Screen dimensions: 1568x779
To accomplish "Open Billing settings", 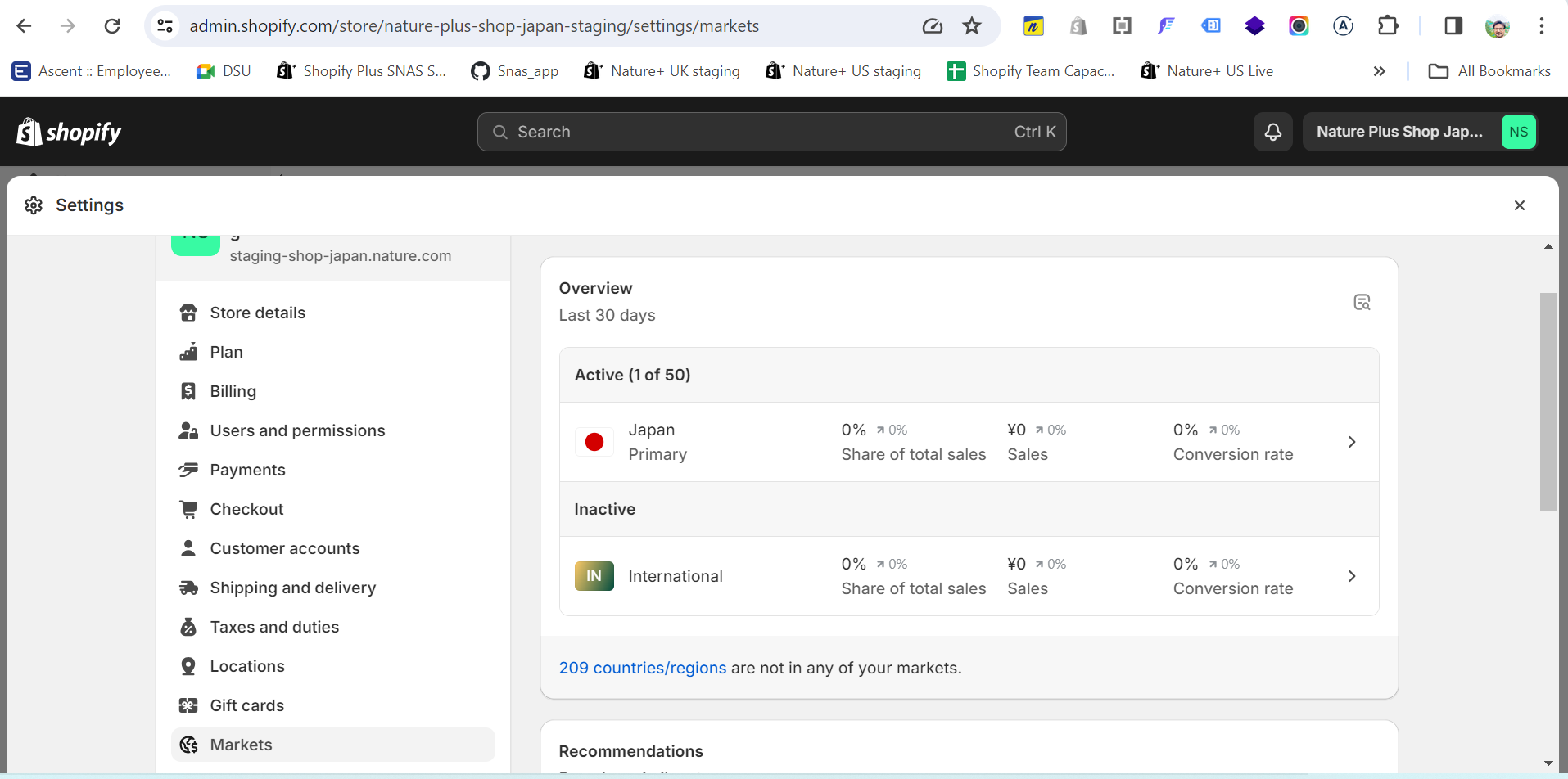I will (332, 391).
